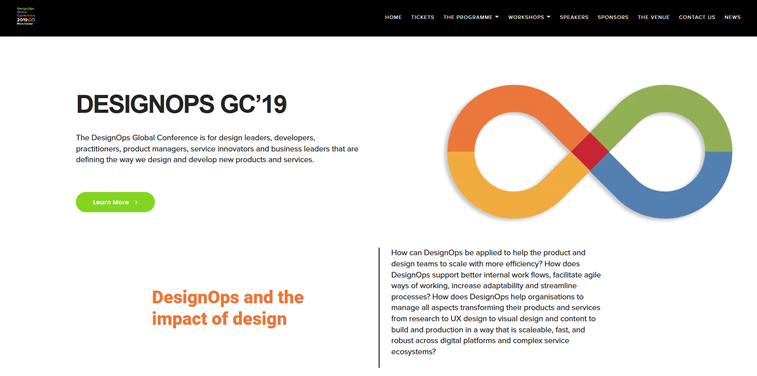757x376 pixels.
Task: Open the Speakers page
Action: pyautogui.click(x=574, y=17)
